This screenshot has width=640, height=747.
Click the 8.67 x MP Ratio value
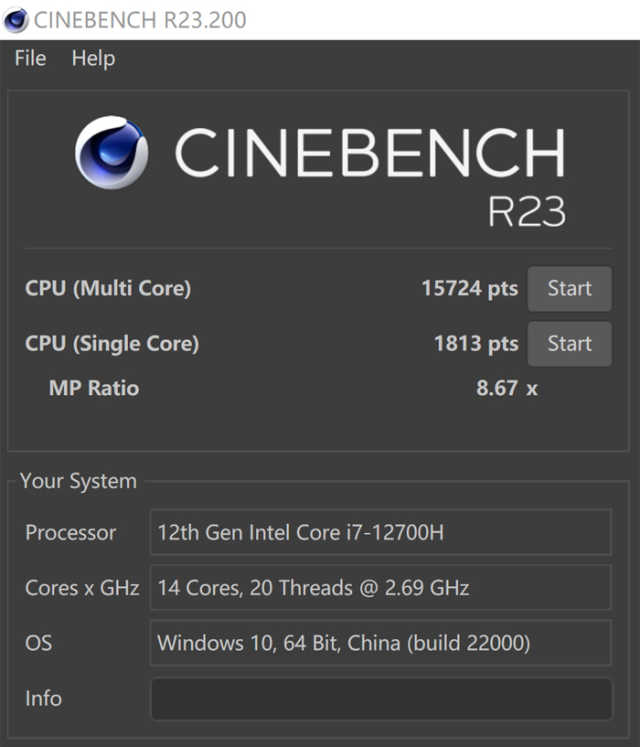coord(506,388)
